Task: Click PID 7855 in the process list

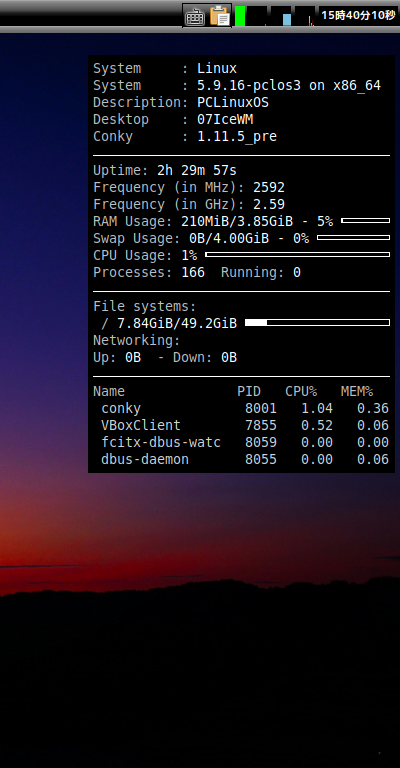Action: pyautogui.click(x=261, y=425)
